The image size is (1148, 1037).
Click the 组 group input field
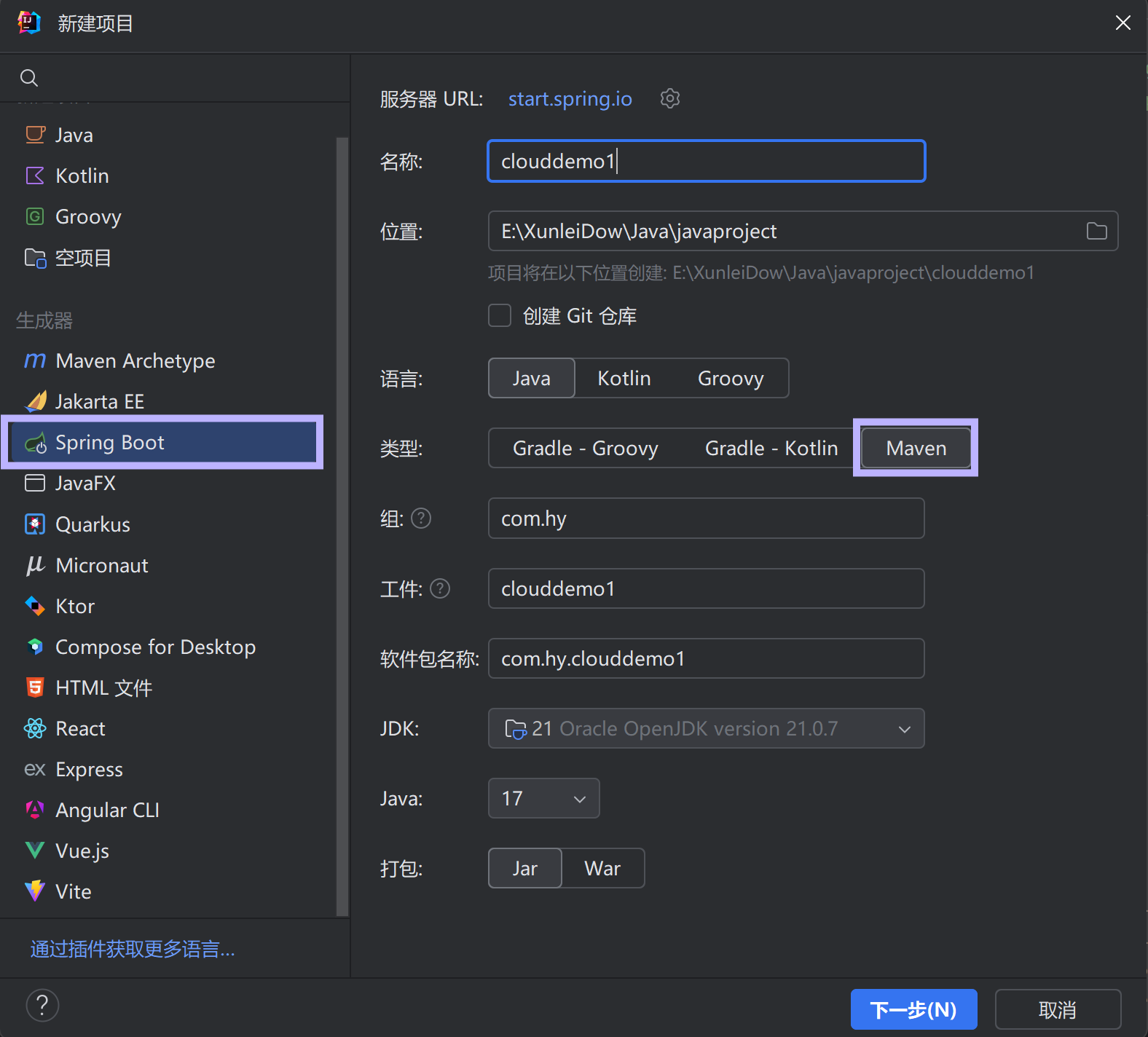707,518
